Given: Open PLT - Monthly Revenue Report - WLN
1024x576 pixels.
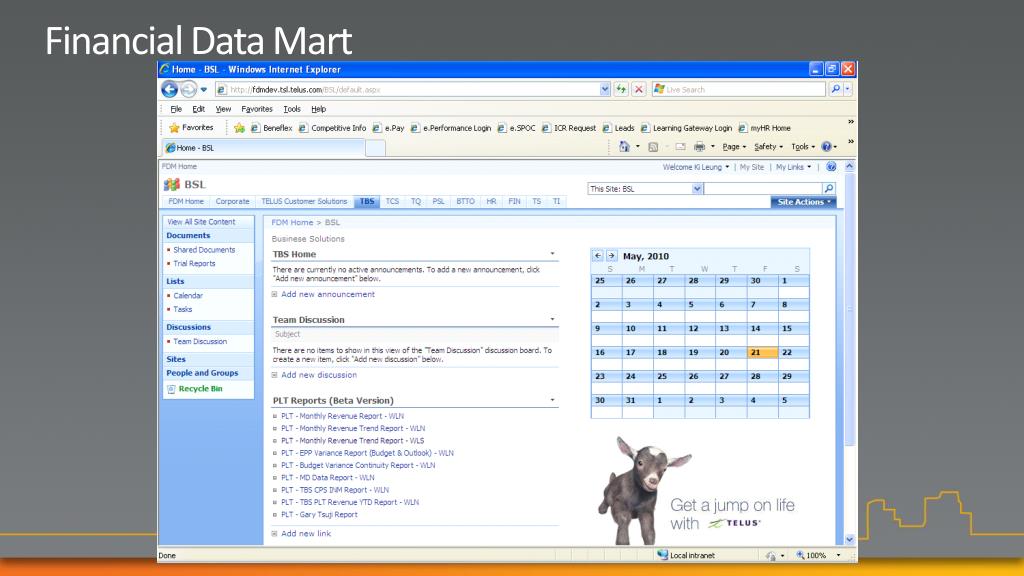Looking at the screenshot, I should pyautogui.click(x=342, y=416).
